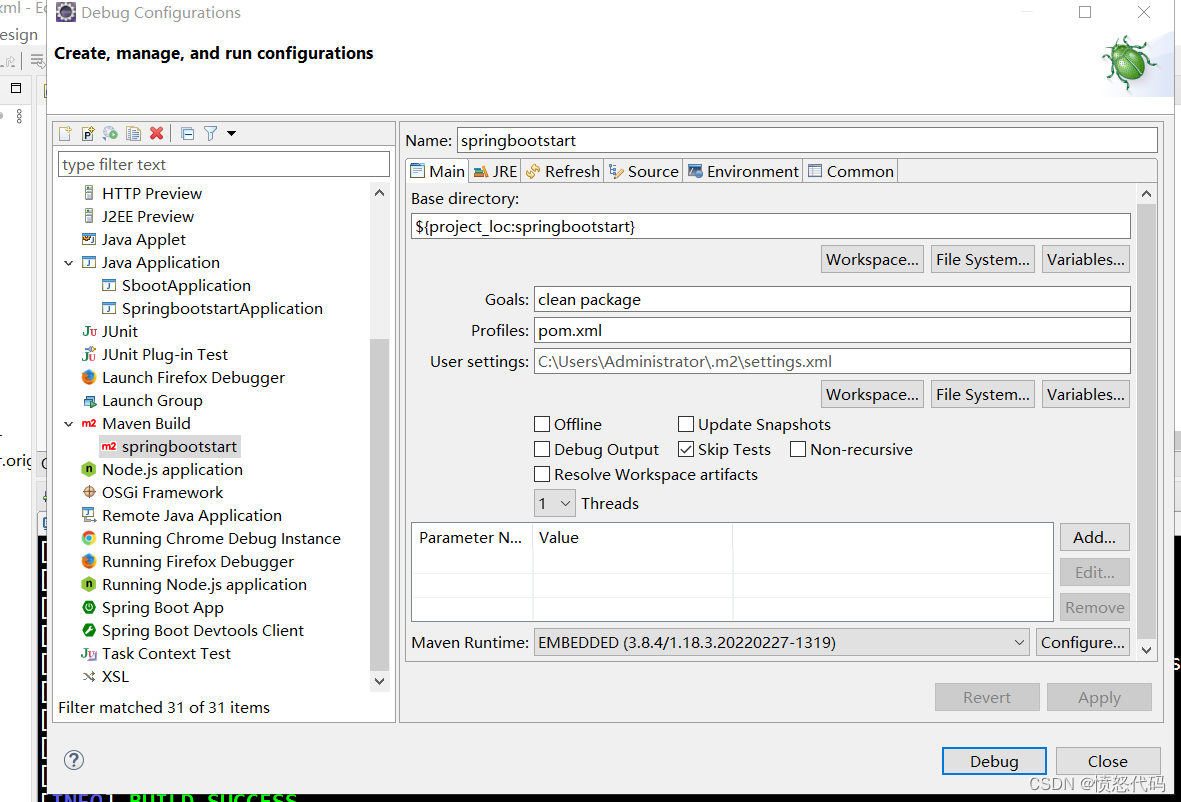Click the configuration Name field

coord(807,140)
